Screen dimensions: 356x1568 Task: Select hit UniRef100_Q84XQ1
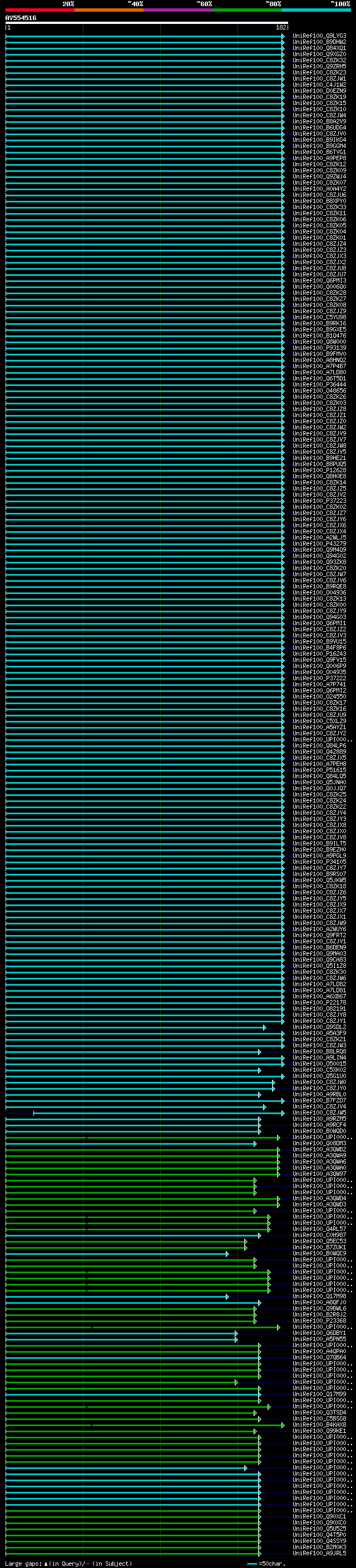(319, 48)
